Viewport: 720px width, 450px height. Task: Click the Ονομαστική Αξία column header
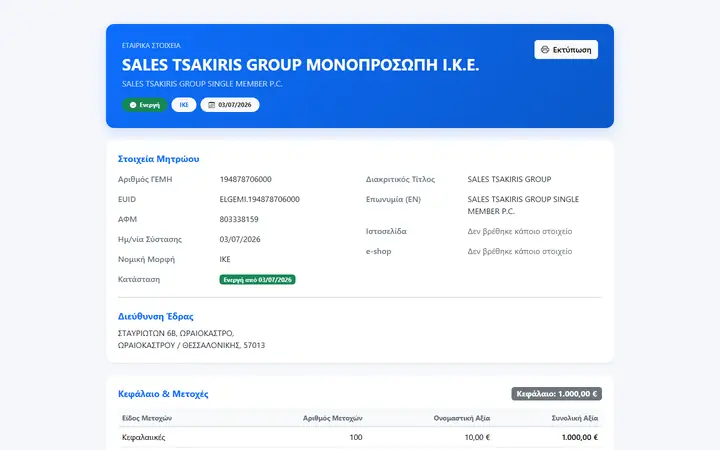[x=461, y=418]
